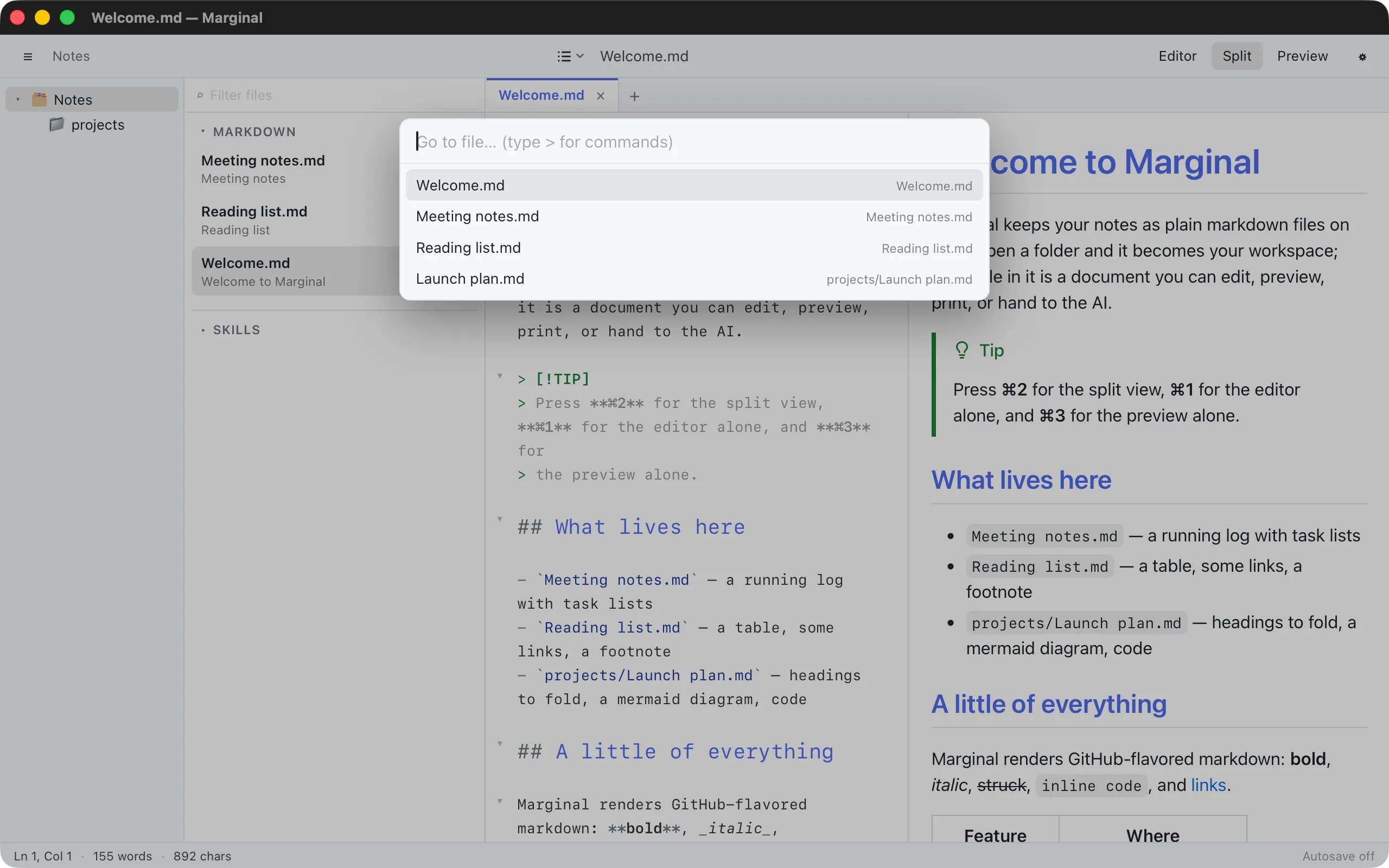Switch to Preview view mode
This screenshot has height=868, width=1389.
1302,56
